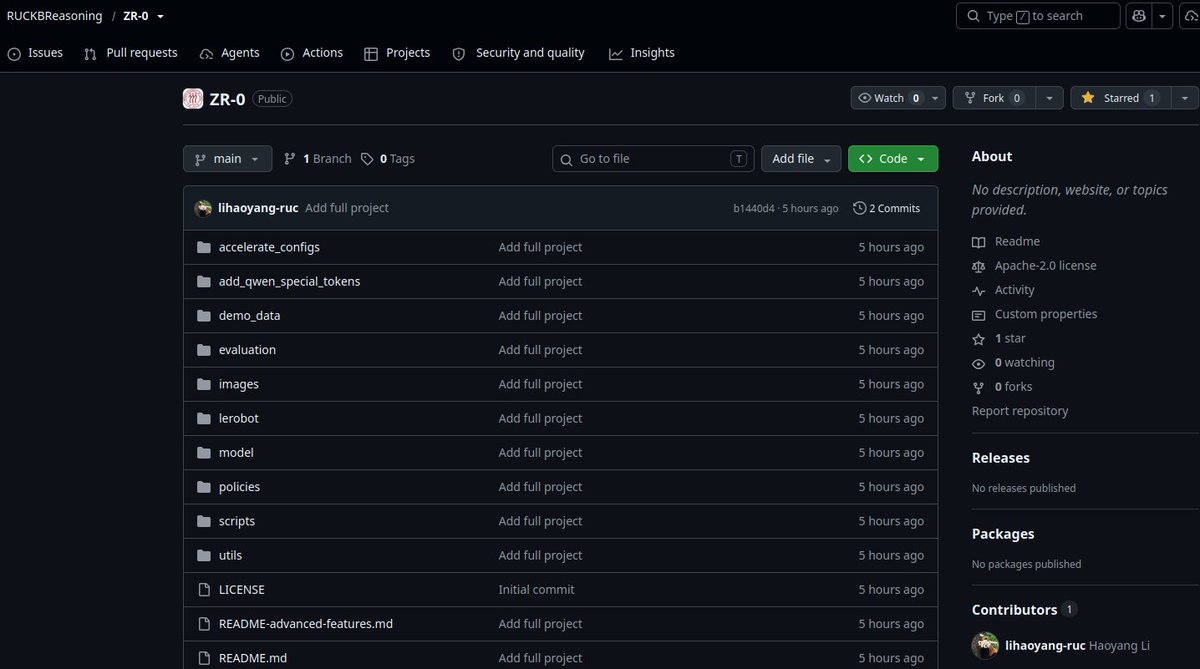1200x669 pixels.
Task: Open the demo_data folder
Action: coord(249,315)
